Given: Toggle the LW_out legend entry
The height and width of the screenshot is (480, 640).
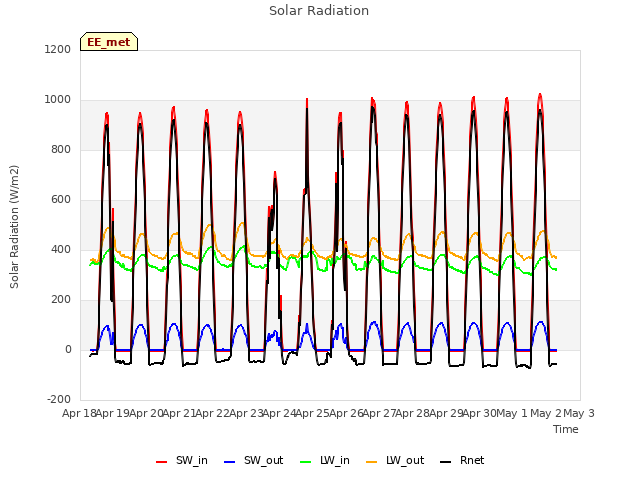Looking at the screenshot, I should tap(395, 460).
